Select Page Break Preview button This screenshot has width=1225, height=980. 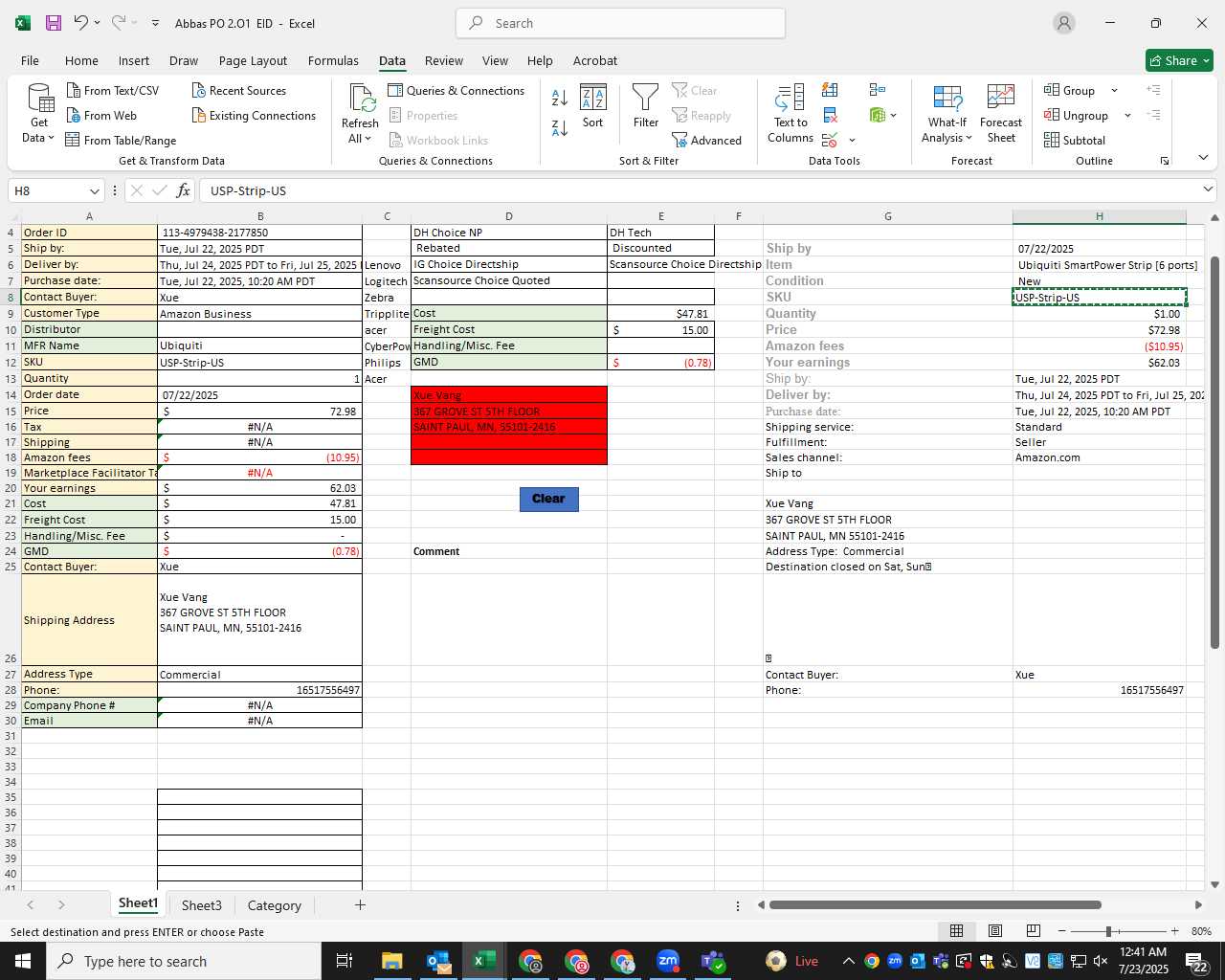(x=1033, y=930)
